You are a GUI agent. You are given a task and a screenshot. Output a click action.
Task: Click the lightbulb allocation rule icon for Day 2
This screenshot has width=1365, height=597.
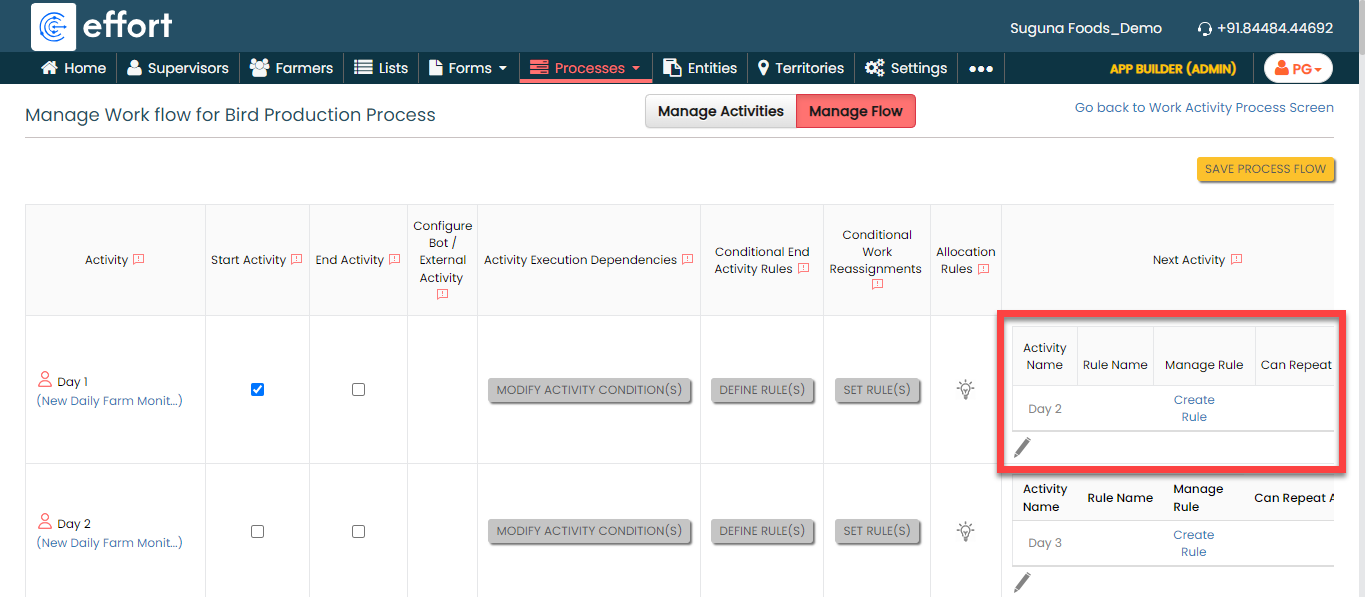click(965, 531)
